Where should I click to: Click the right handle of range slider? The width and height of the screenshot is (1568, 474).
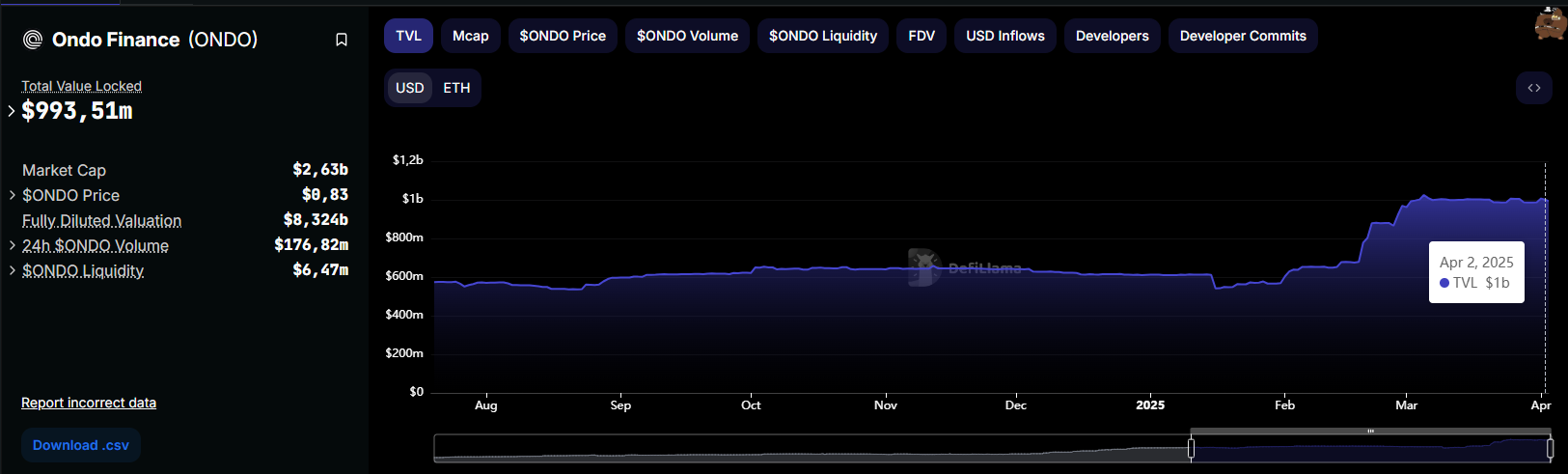point(1550,448)
